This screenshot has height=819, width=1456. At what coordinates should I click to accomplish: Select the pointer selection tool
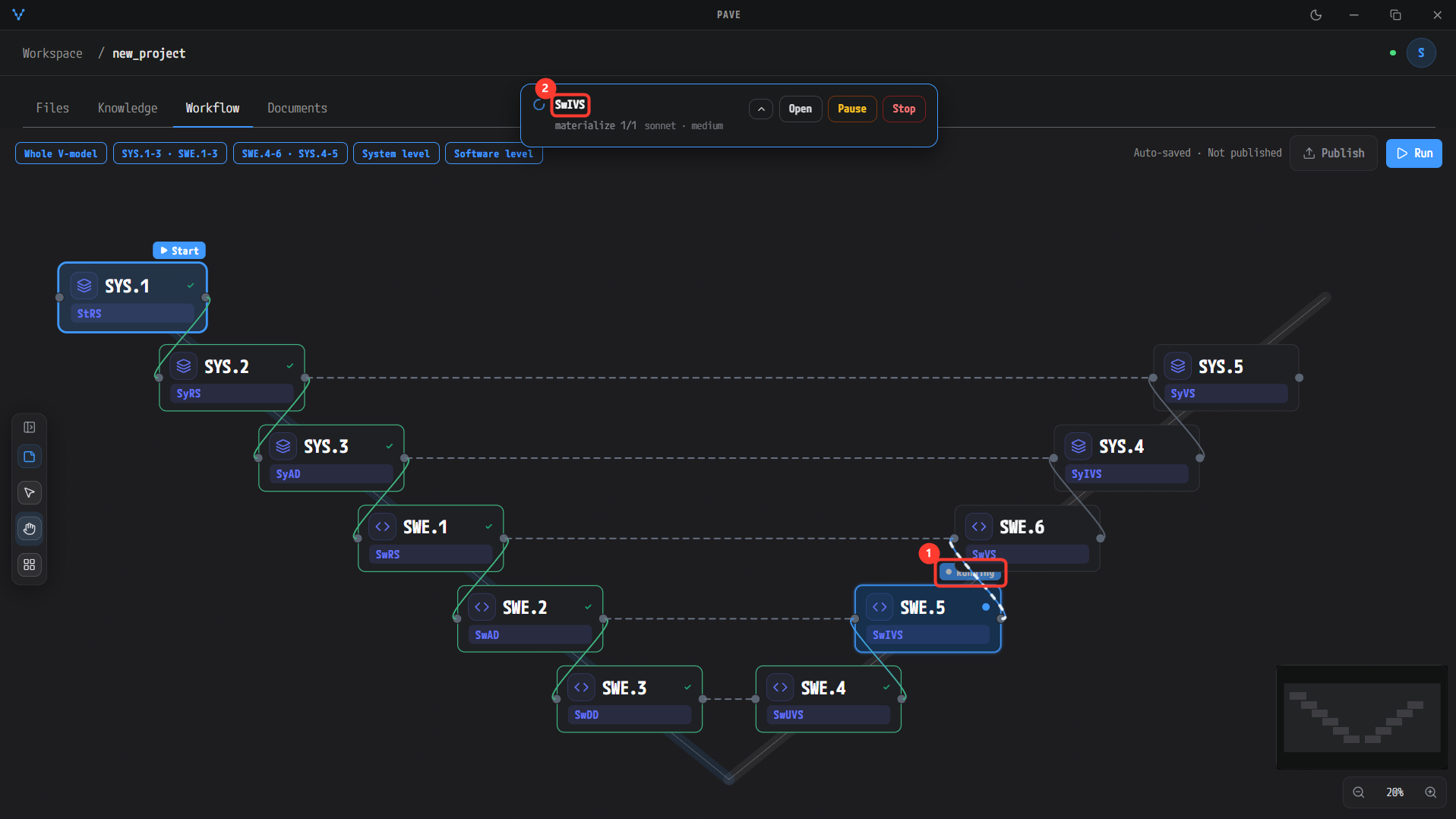point(30,493)
